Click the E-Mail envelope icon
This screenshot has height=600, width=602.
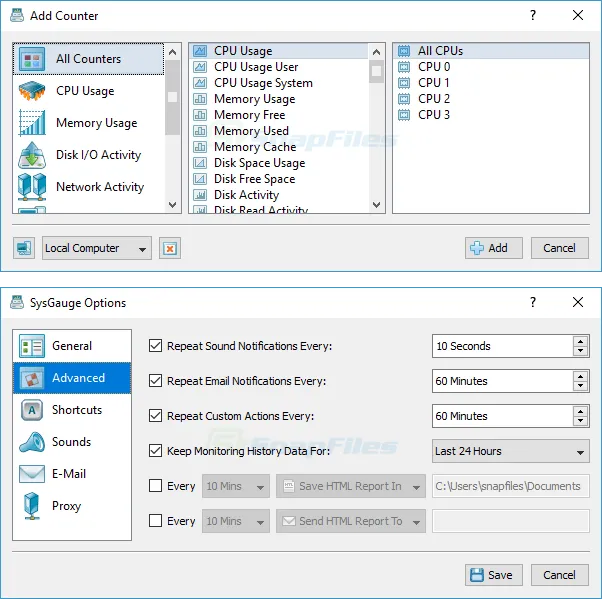click(32, 474)
